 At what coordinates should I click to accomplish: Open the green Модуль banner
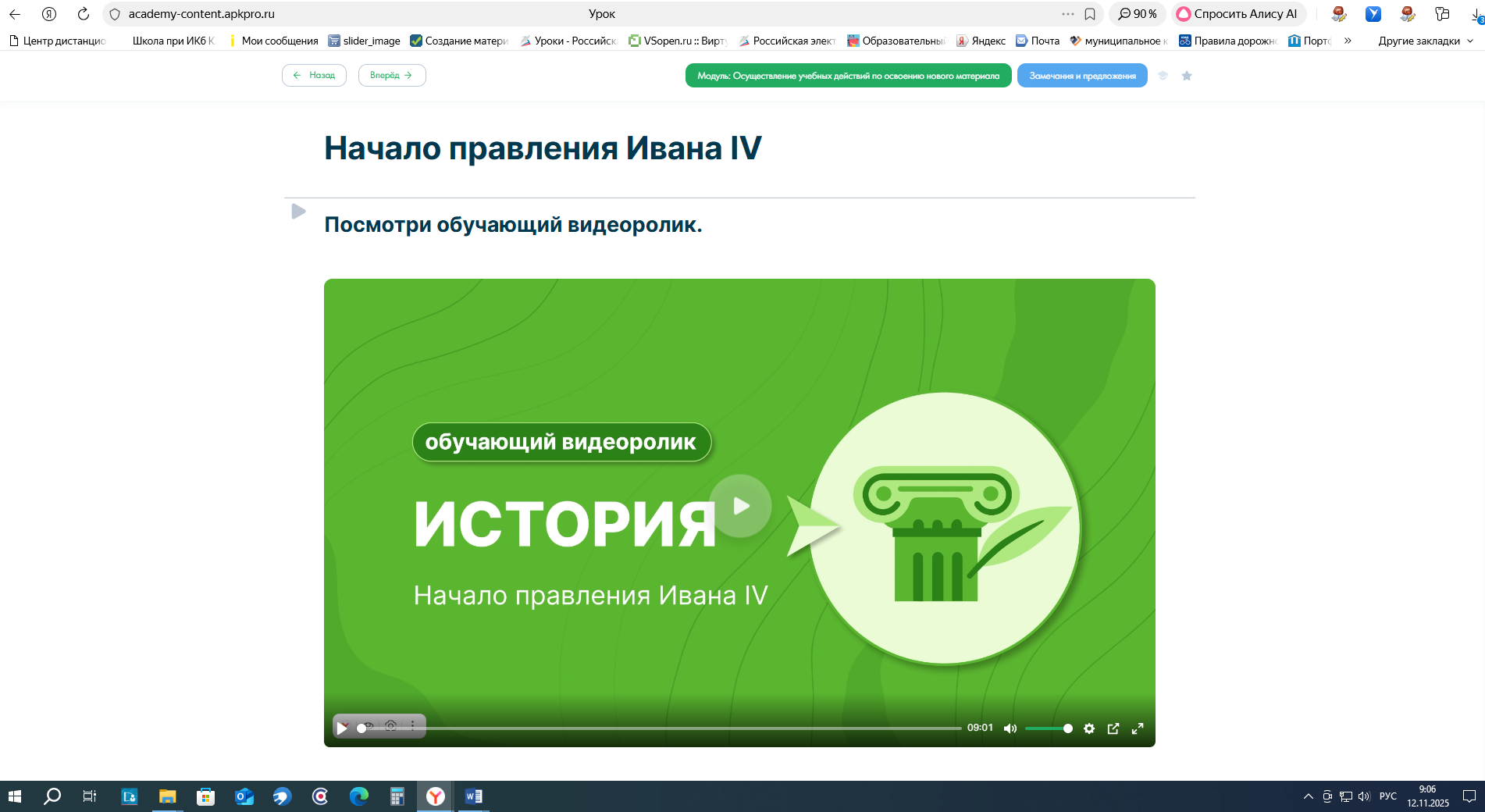848,76
